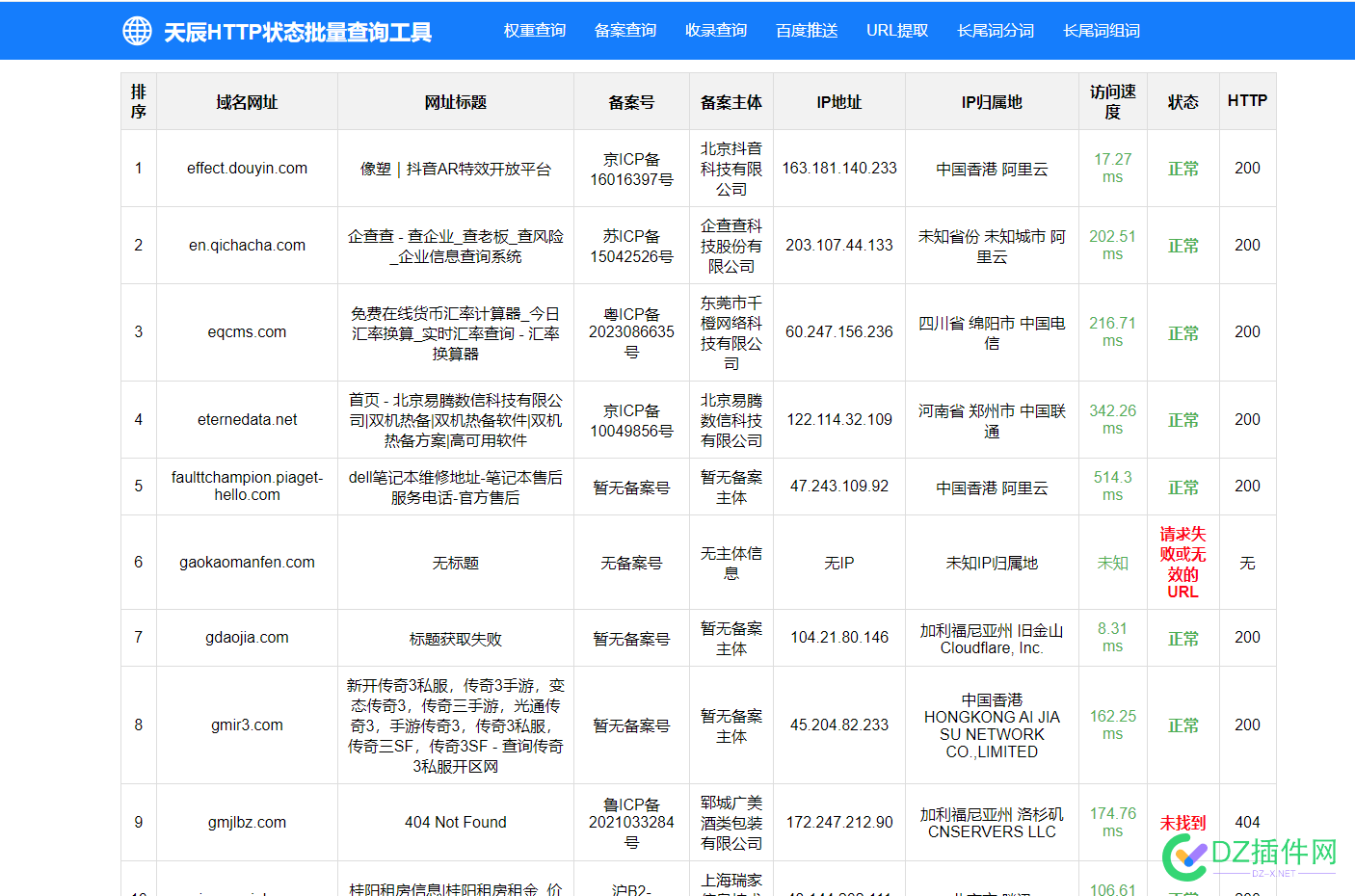This screenshot has width=1355, height=896.
Task: Open the URL提取 navigation item
Action: point(897,31)
